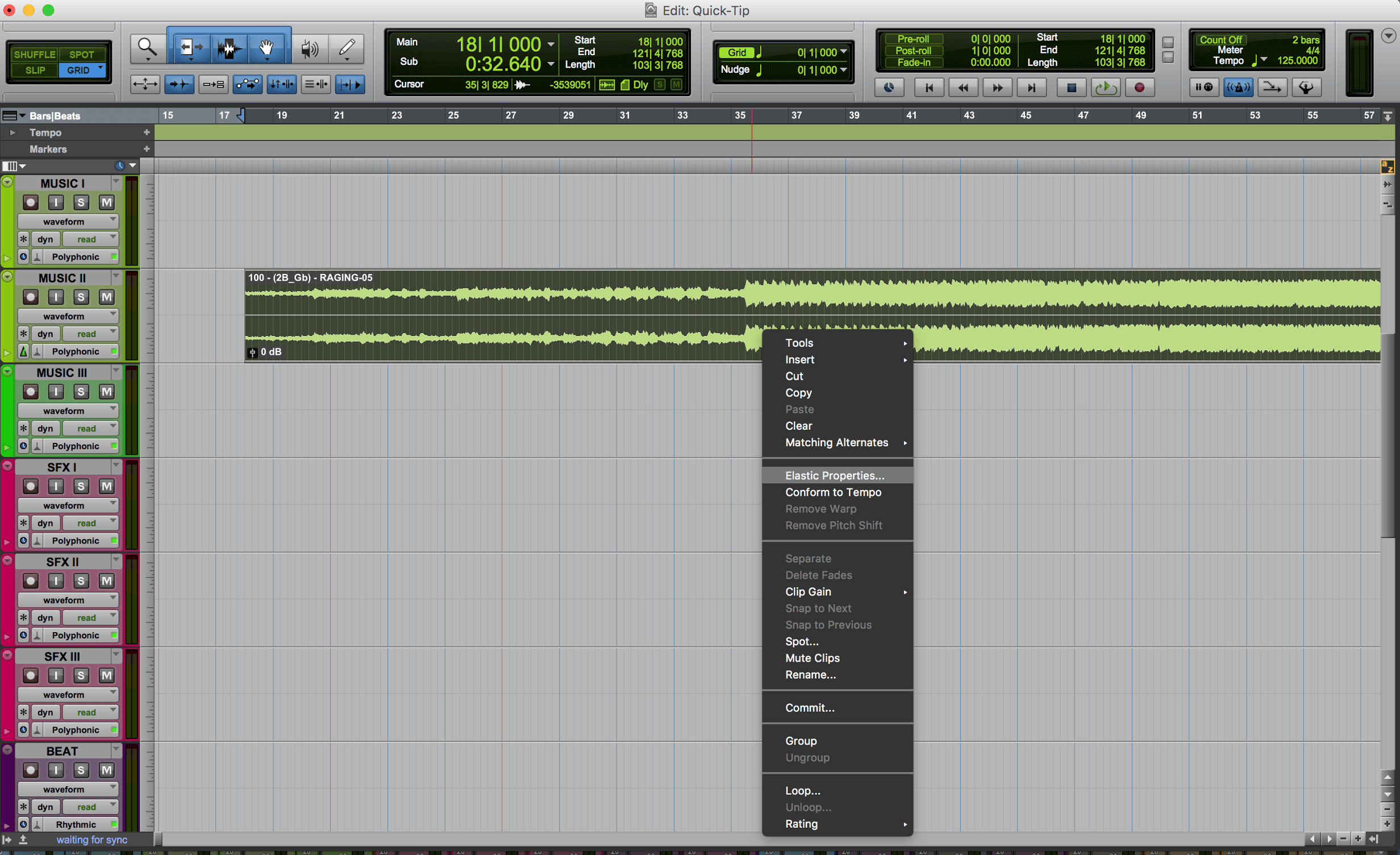1400x855 pixels.
Task: Toggle input monitoring on MUSIC III track
Action: coord(56,392)
